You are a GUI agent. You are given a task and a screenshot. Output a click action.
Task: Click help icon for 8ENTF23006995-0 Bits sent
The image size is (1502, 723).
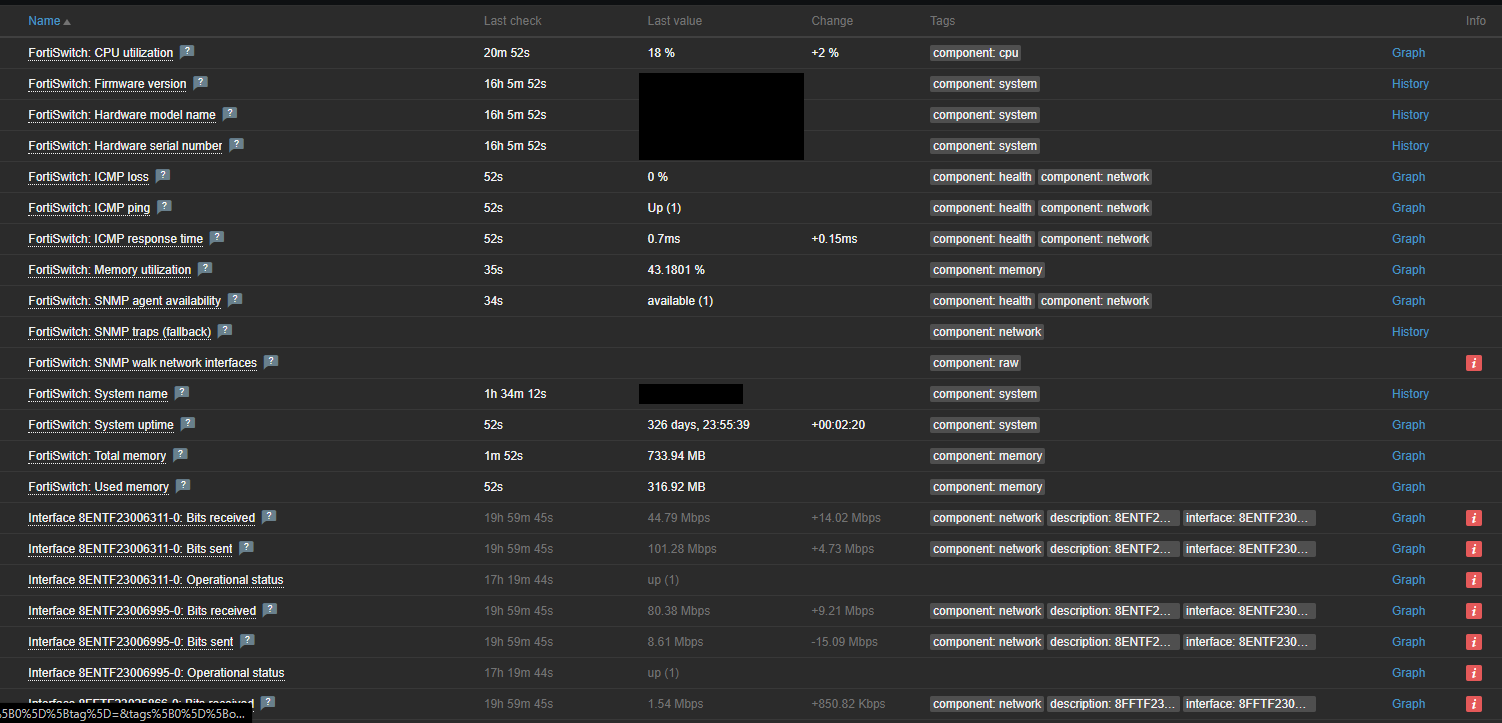coord(247,641)
